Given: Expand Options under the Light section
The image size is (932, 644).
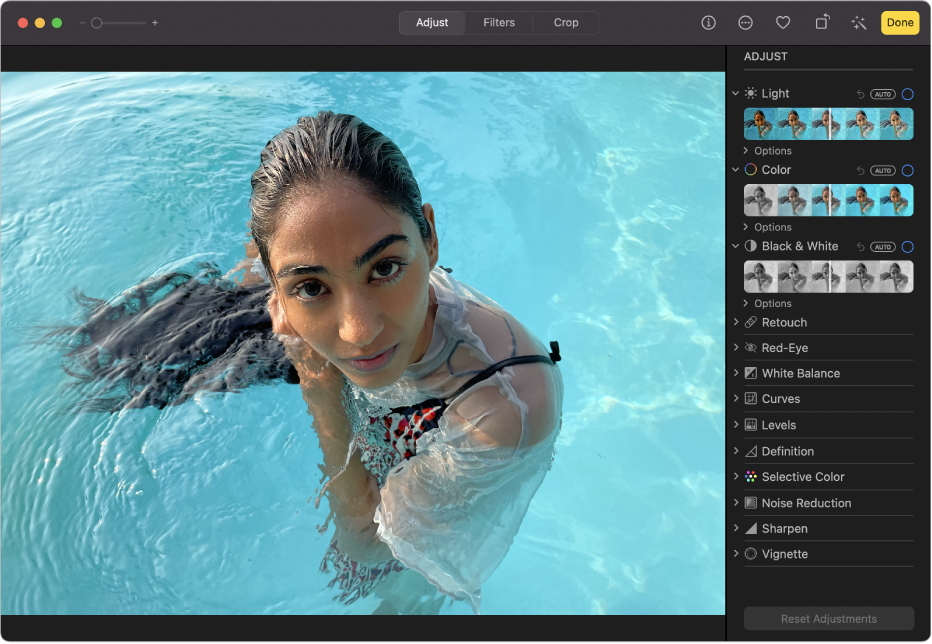Looking at the screenshot, I should pyautogui.click(x=770, y=150).
